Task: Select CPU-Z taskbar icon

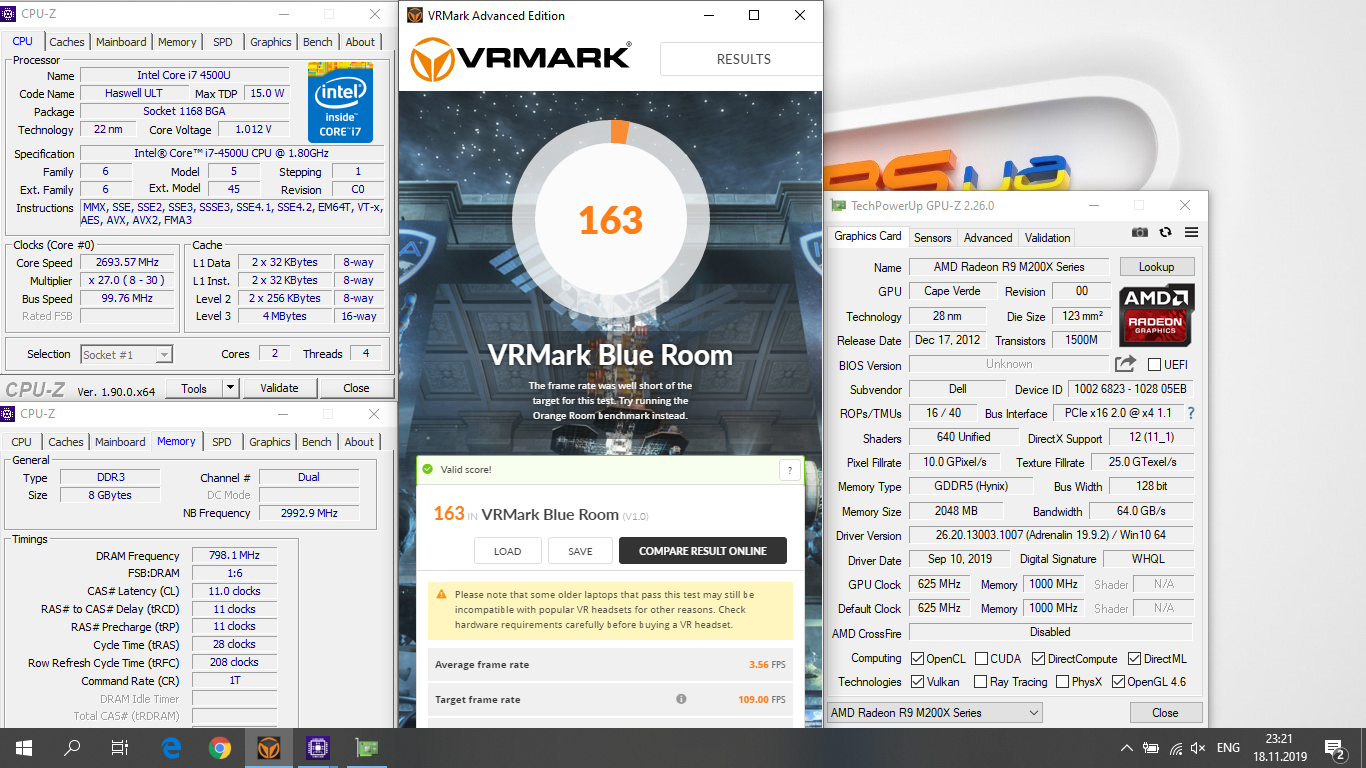Action: tap(318, 747)
